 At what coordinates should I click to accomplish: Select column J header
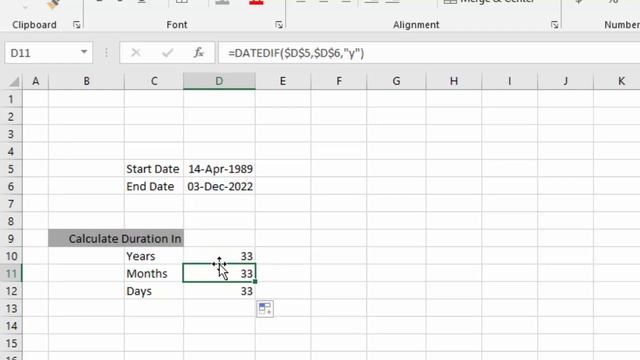point(565,81)
